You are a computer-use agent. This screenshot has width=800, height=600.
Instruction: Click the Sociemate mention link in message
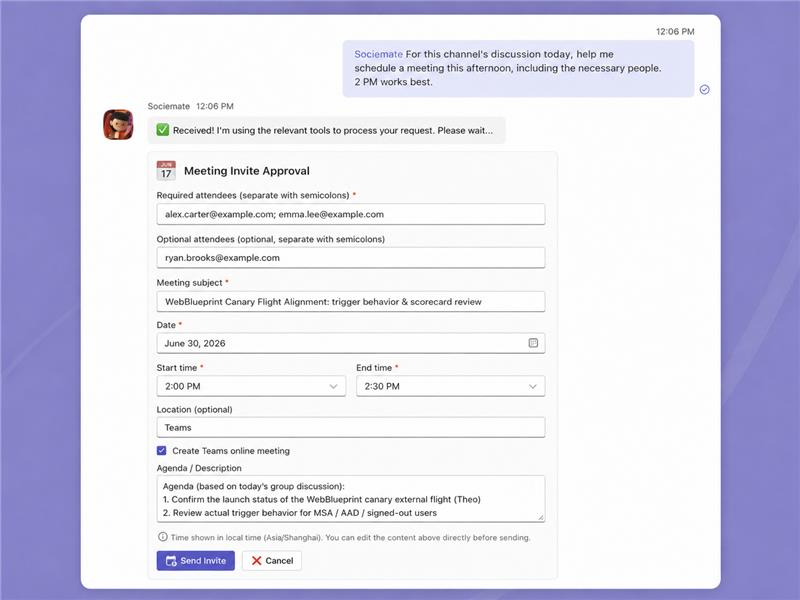tap(379, 54)
